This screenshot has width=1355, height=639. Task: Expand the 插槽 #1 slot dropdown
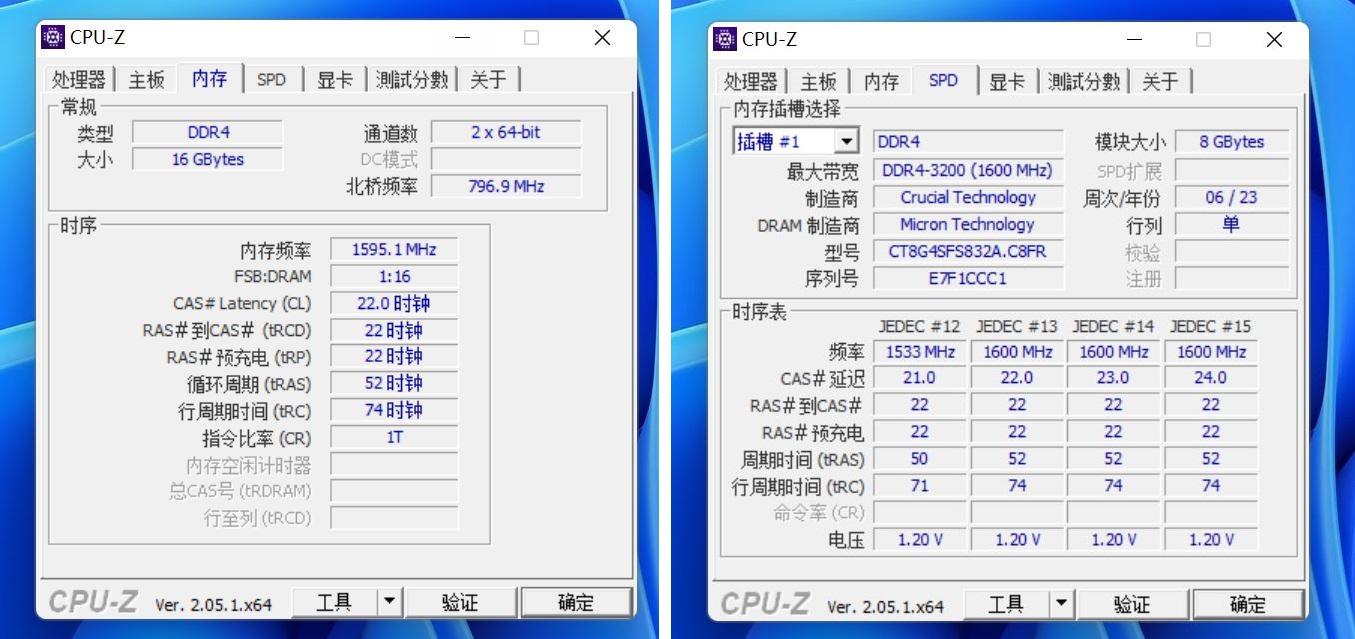(x=847, y=142)
